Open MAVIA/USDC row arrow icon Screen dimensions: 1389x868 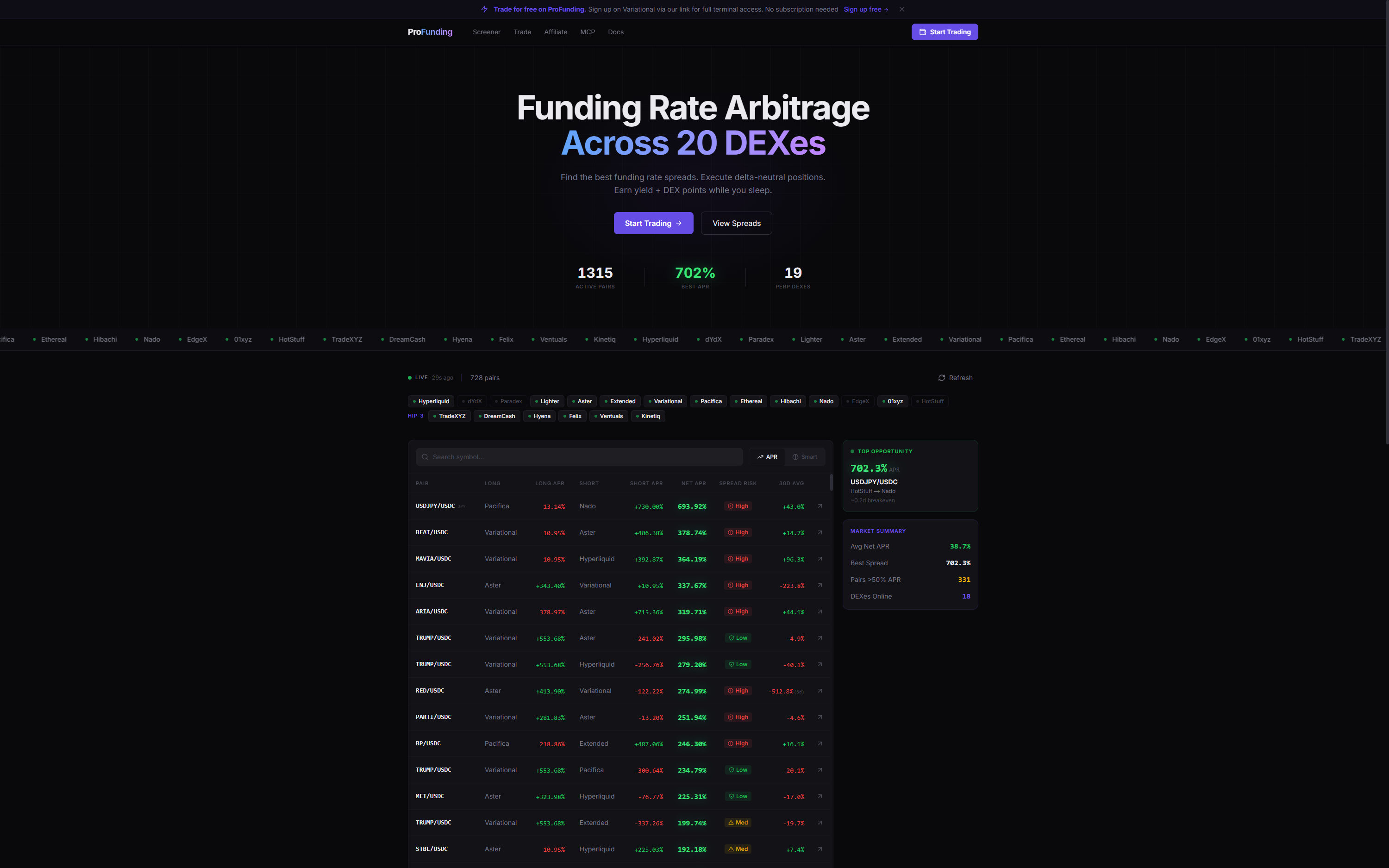pos(820,559)
